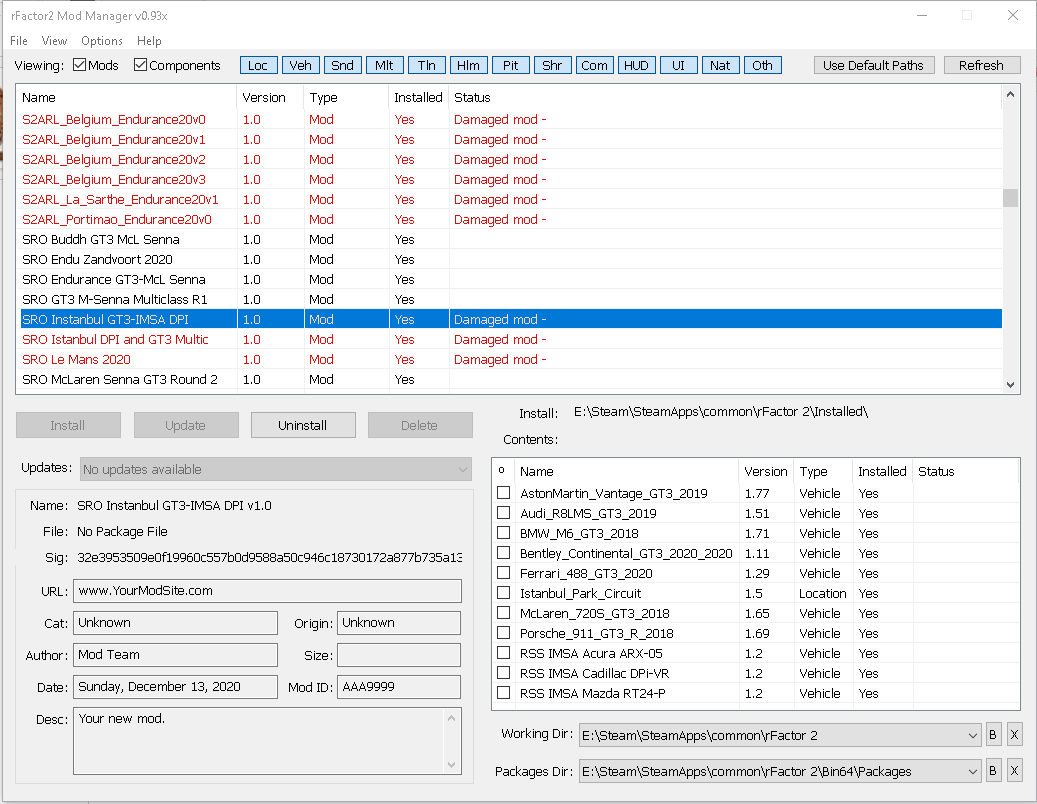Toggle the Com component filter
The width and height of the screenshot is (1037, 804).
[x=595, y=65]
